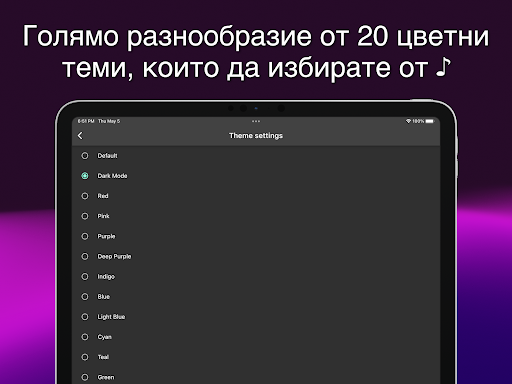Click the 'Deep Purple' label text
512x384 pixels.
click(x=114, y=257)
